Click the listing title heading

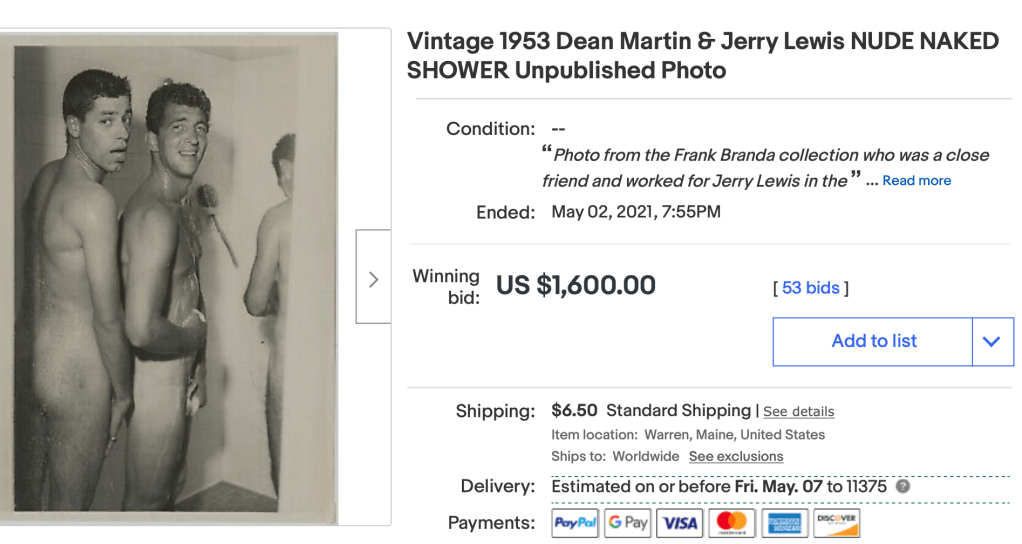coord(702,56)
